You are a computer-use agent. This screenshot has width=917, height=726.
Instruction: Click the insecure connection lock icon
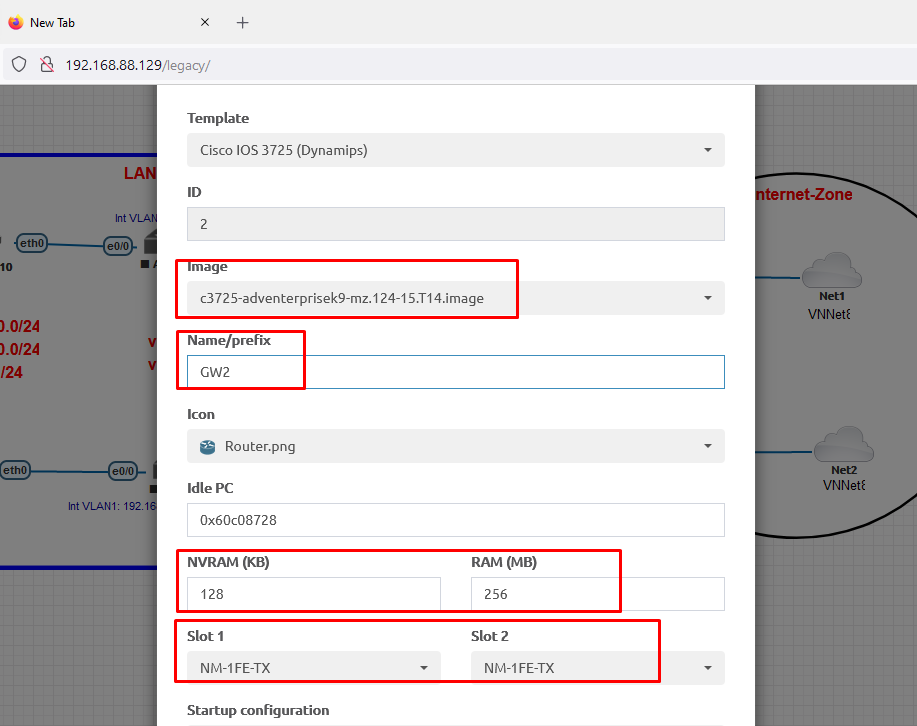47,64
